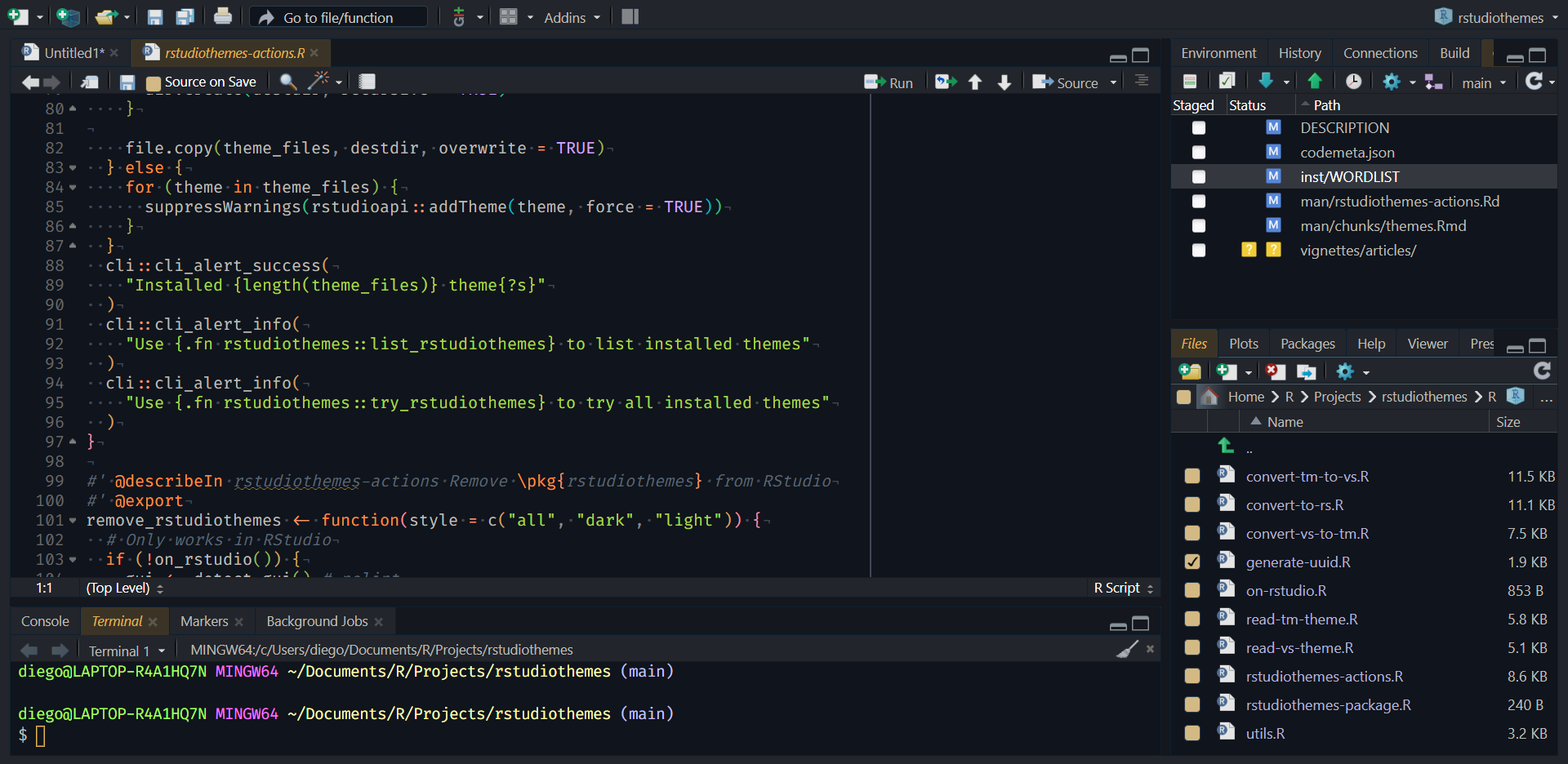Expand the Addins dropdown menu
Viewport: 1568px width, 764px height.
(x=572, y=17)
